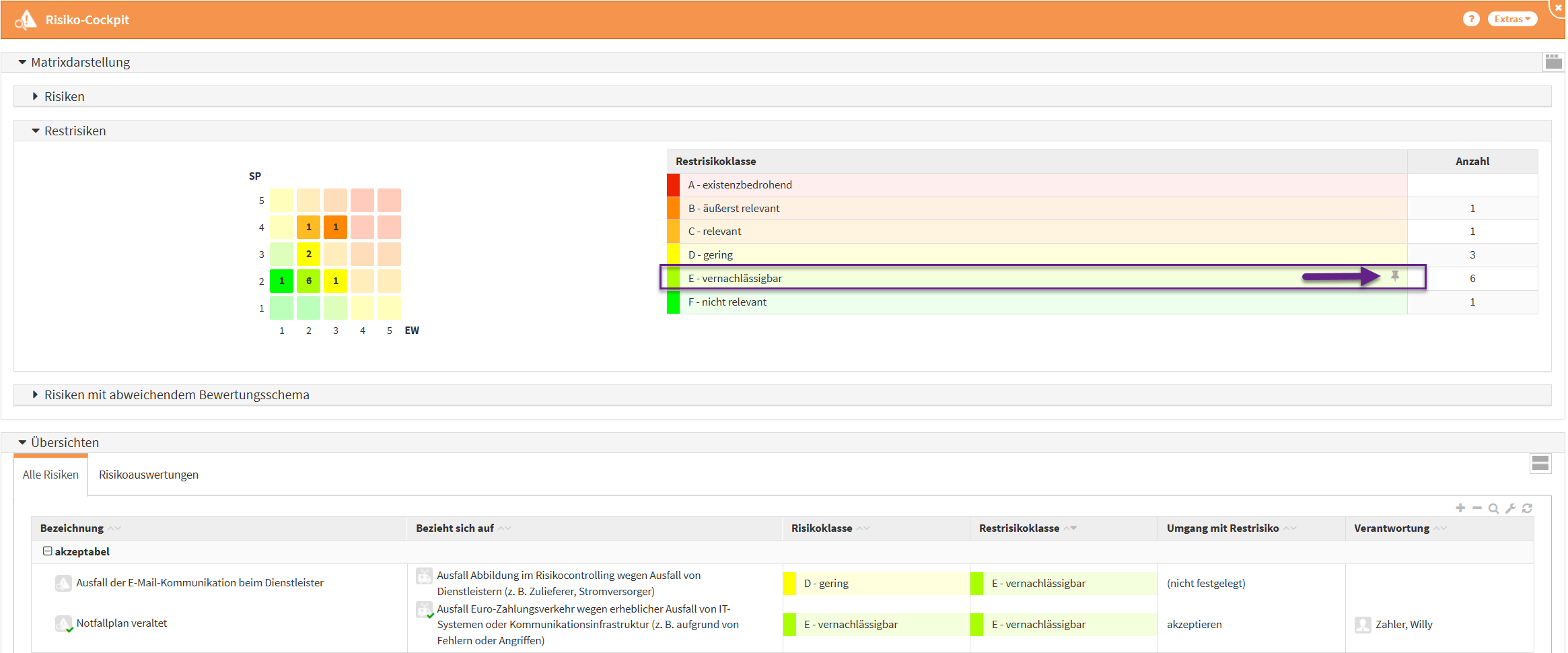The height and width of the screenshot is (653, 1568).
Task: Pin the E - vernachlässigbar row
Action: pos(1395,276)
